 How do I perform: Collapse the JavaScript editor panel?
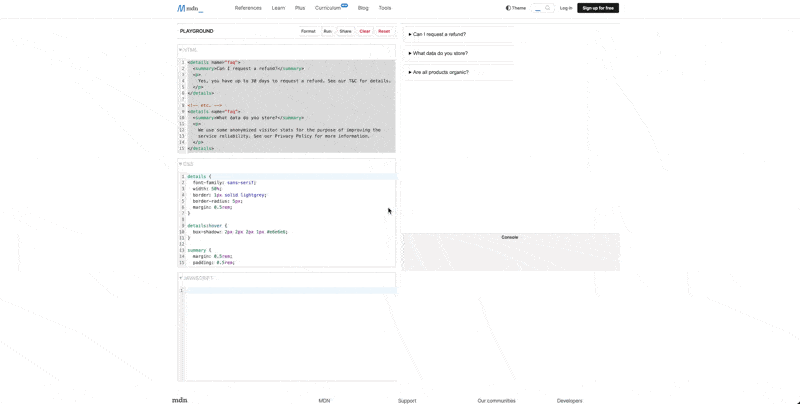195,278
